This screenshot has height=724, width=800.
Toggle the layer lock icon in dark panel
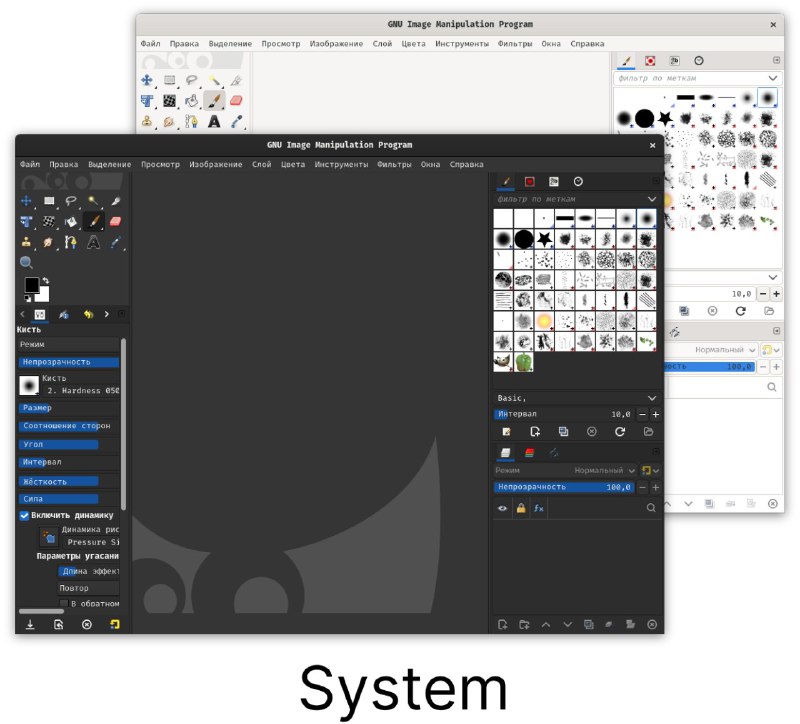(521, 508)
